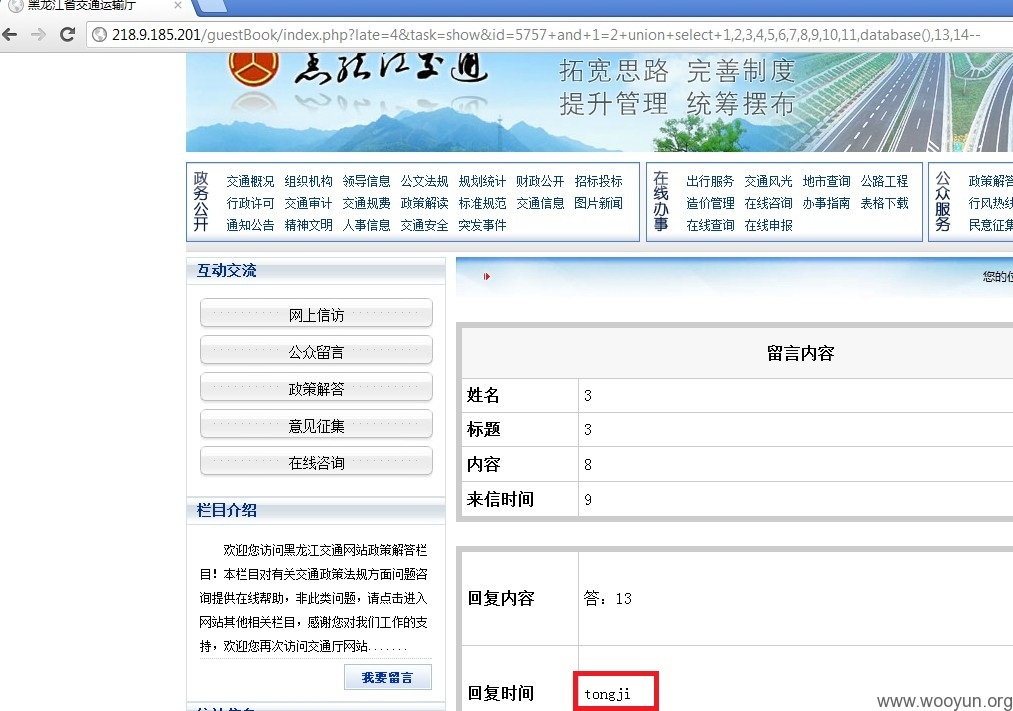Viewport: 1013px width, 711px height.
Task: Open the 网上信访 sidebar button
Action: 316,314
